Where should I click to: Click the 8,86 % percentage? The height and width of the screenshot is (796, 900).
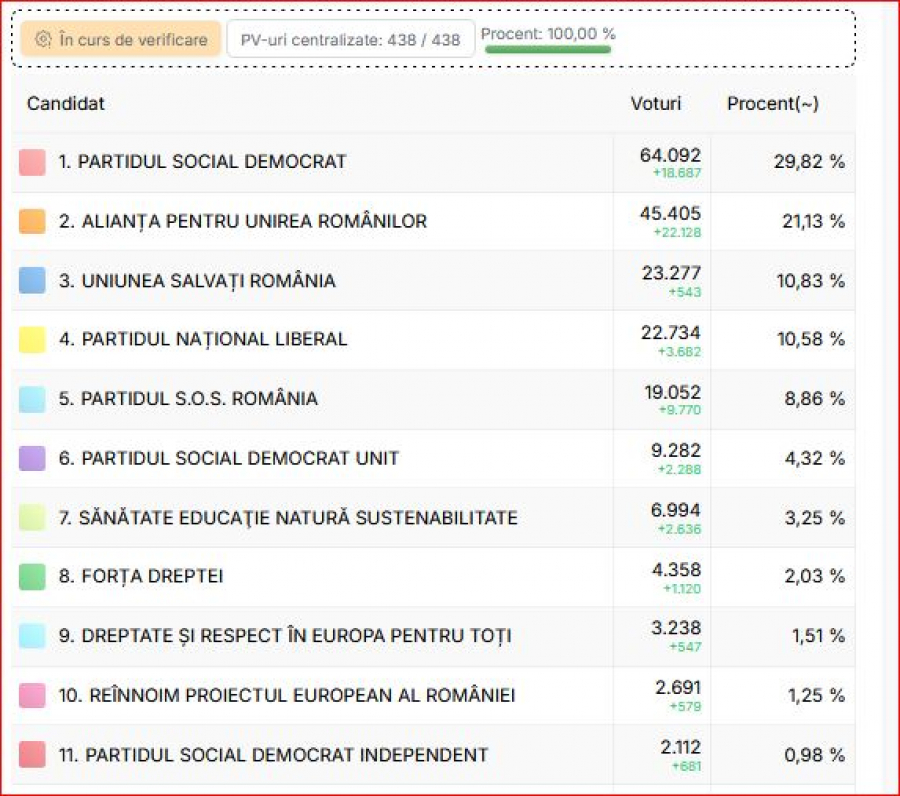[x=814, y=399]
